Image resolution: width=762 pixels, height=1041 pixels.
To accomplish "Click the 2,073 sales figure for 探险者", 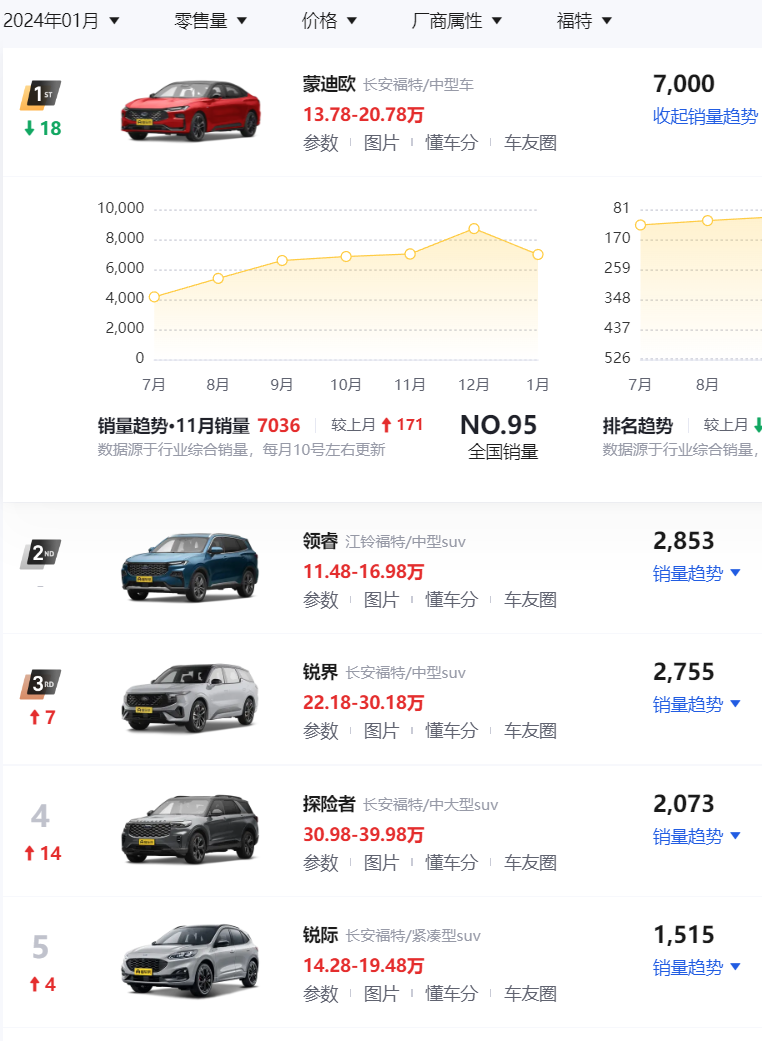I will [x=684, y=804].
